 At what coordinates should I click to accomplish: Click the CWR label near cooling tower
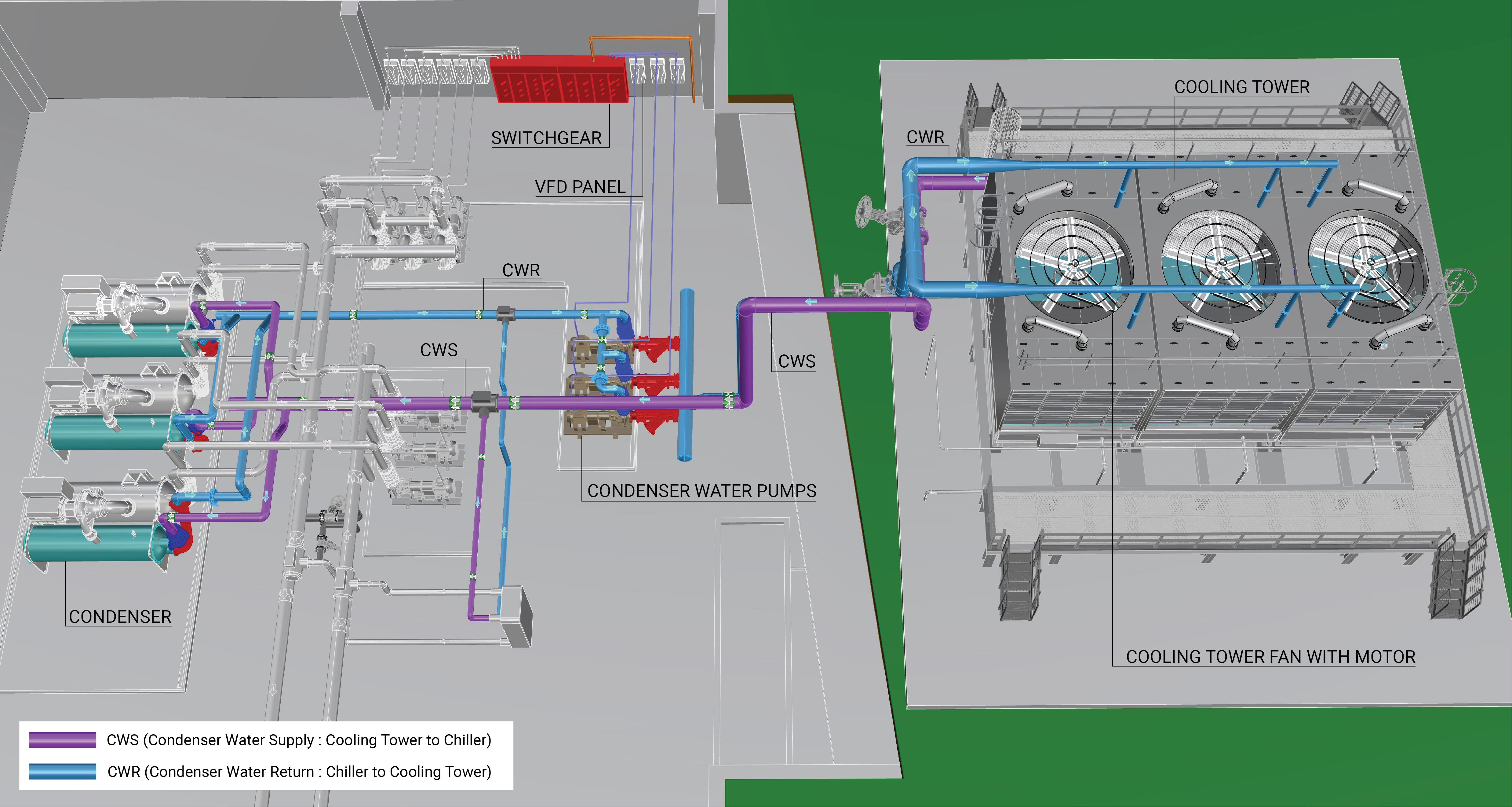(x=925, y=137)
